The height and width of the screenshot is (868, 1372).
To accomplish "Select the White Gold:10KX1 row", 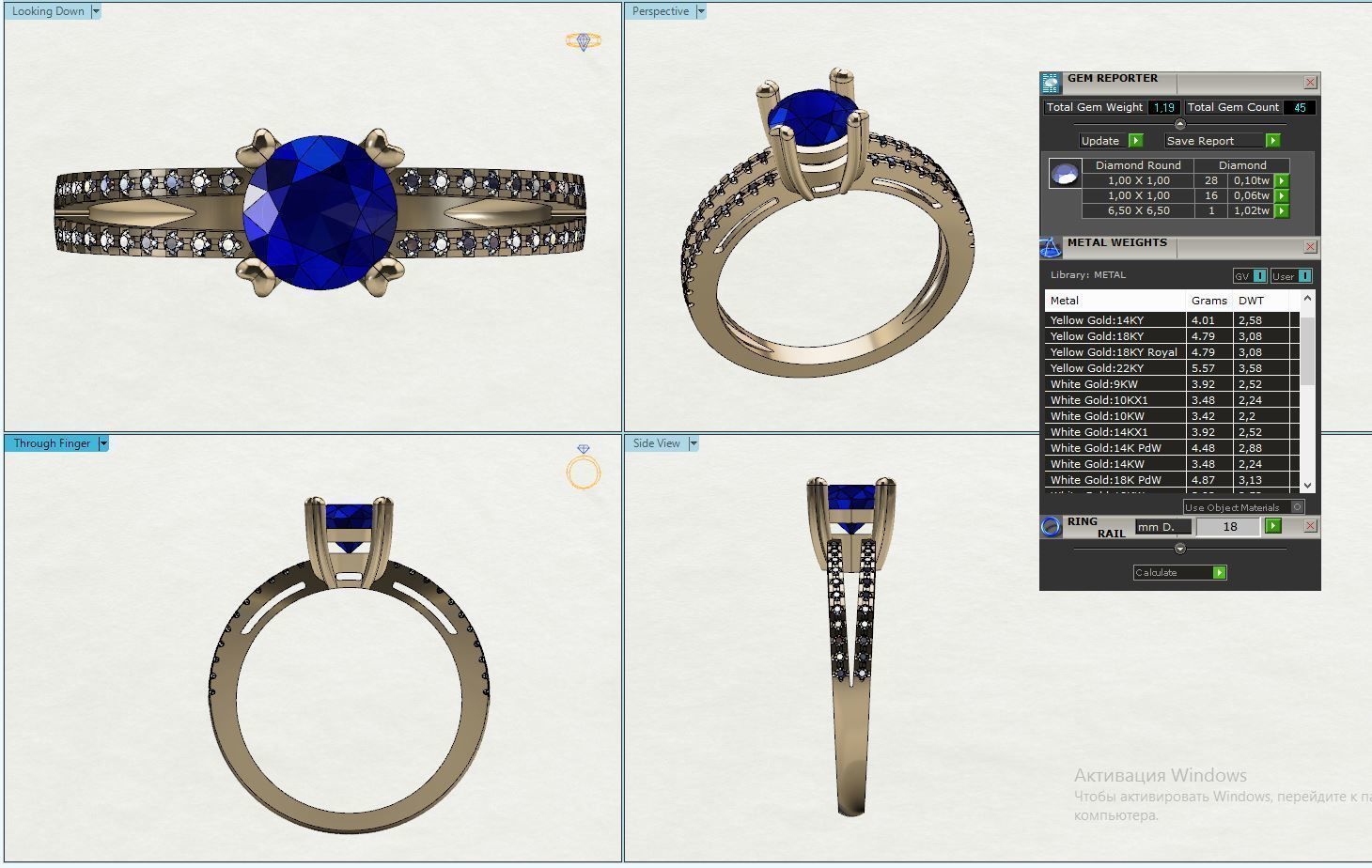I will [x=1172, y=400].
